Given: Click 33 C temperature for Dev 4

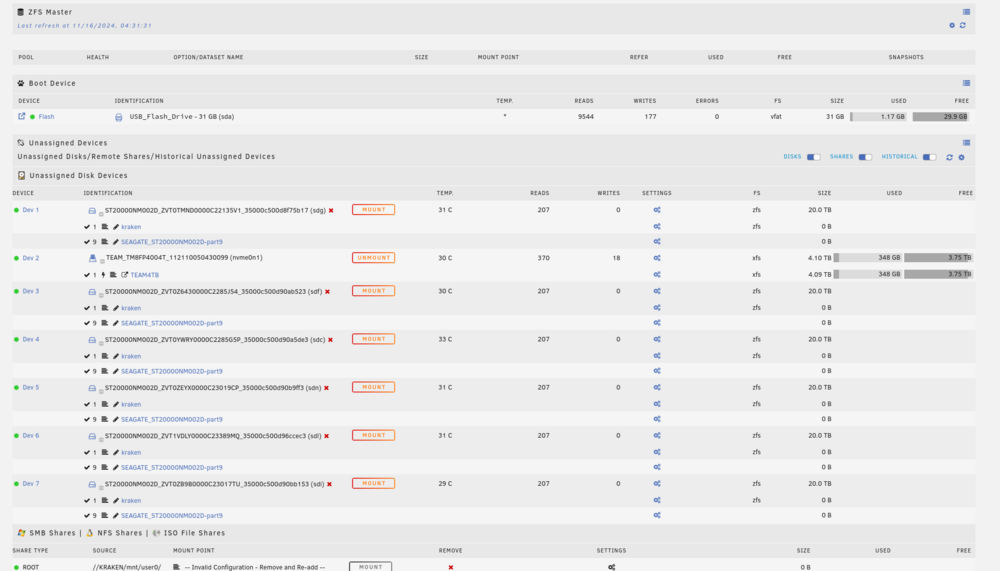Looking at the screenshot, I should [445, 339].
